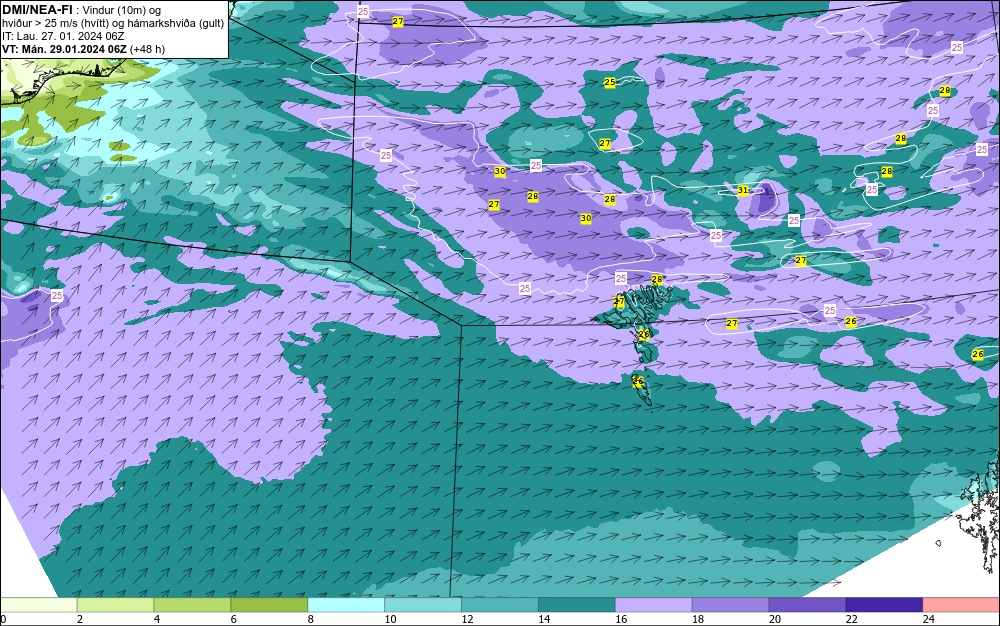Click the legend scale number 6

tap(234, 619)
